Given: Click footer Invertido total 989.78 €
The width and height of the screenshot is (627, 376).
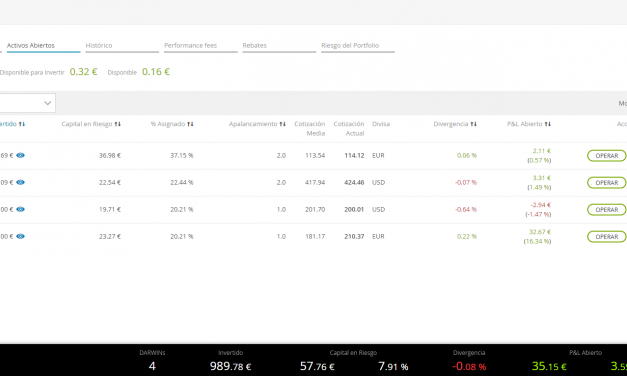Looking at the screenshot, I should point(230,366).
